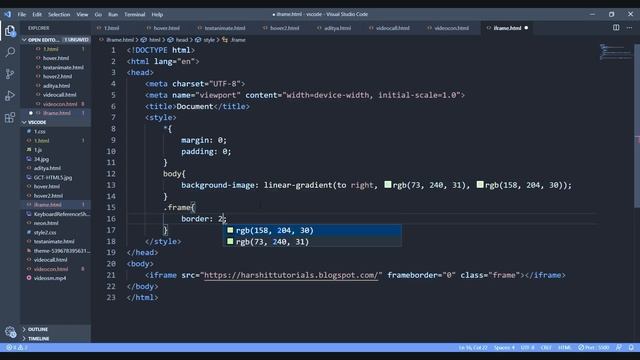Open the Run and Debug view icon

pyautogui.click(x=10, y=96)
